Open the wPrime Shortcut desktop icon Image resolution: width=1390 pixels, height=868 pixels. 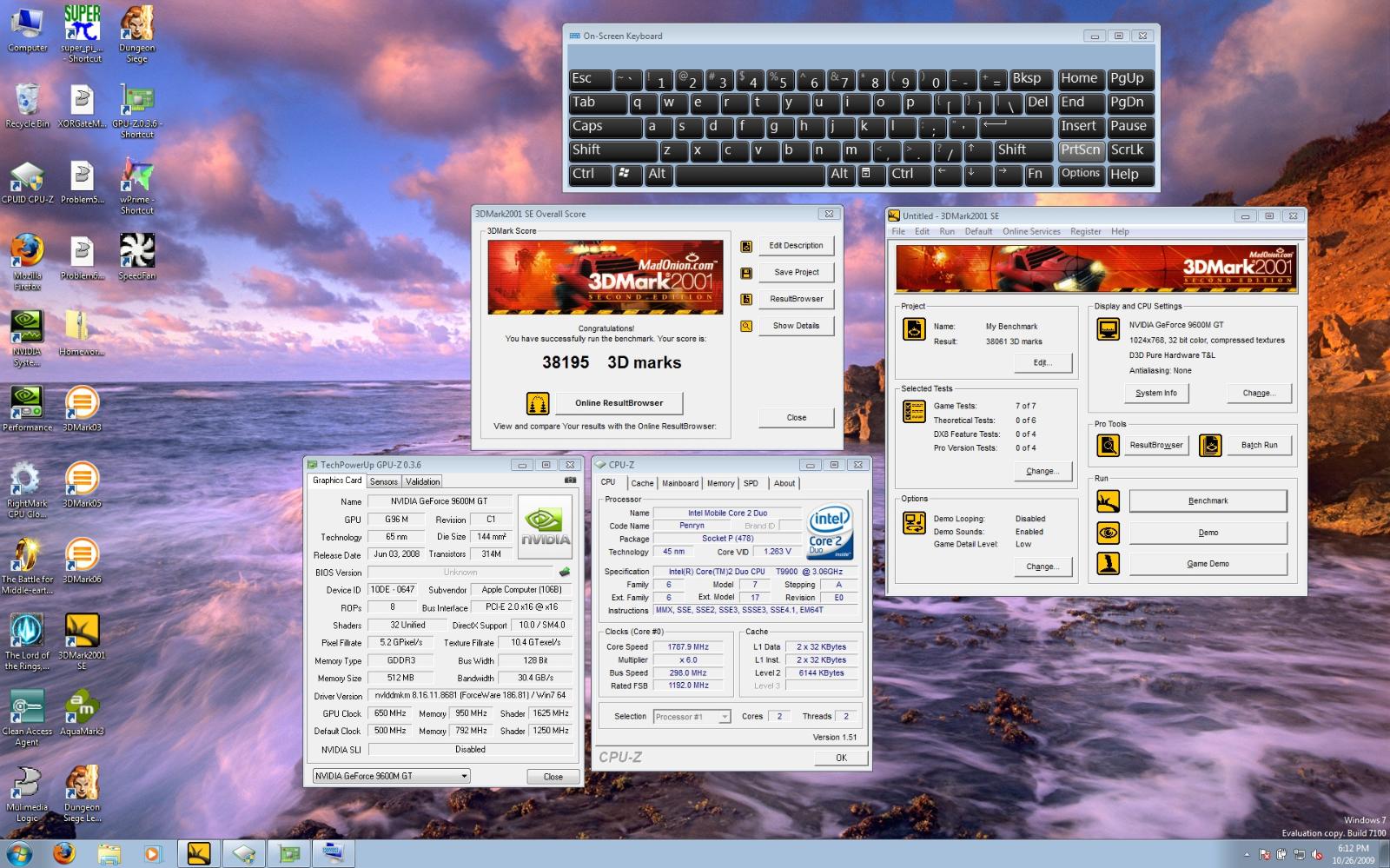tap(137, 185)
